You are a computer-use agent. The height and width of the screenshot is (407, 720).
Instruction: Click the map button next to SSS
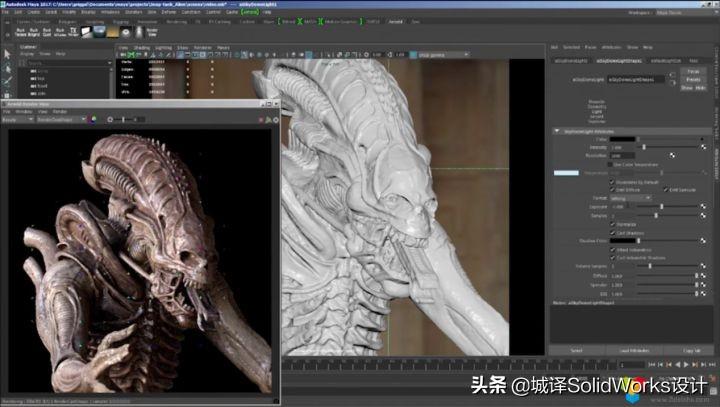[703, 294]
